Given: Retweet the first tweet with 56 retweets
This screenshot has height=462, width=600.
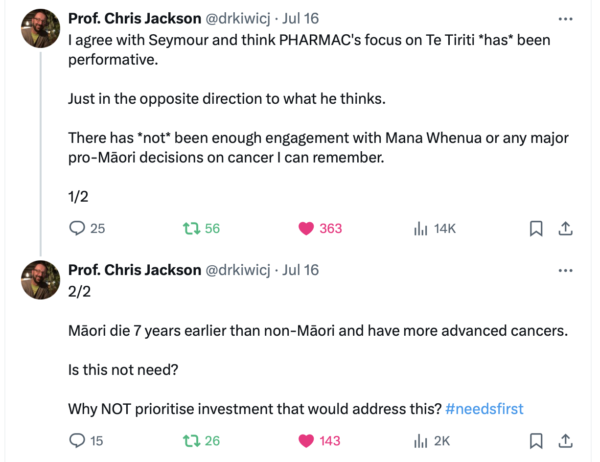Looking at the screenshot, I should [191, 228].
